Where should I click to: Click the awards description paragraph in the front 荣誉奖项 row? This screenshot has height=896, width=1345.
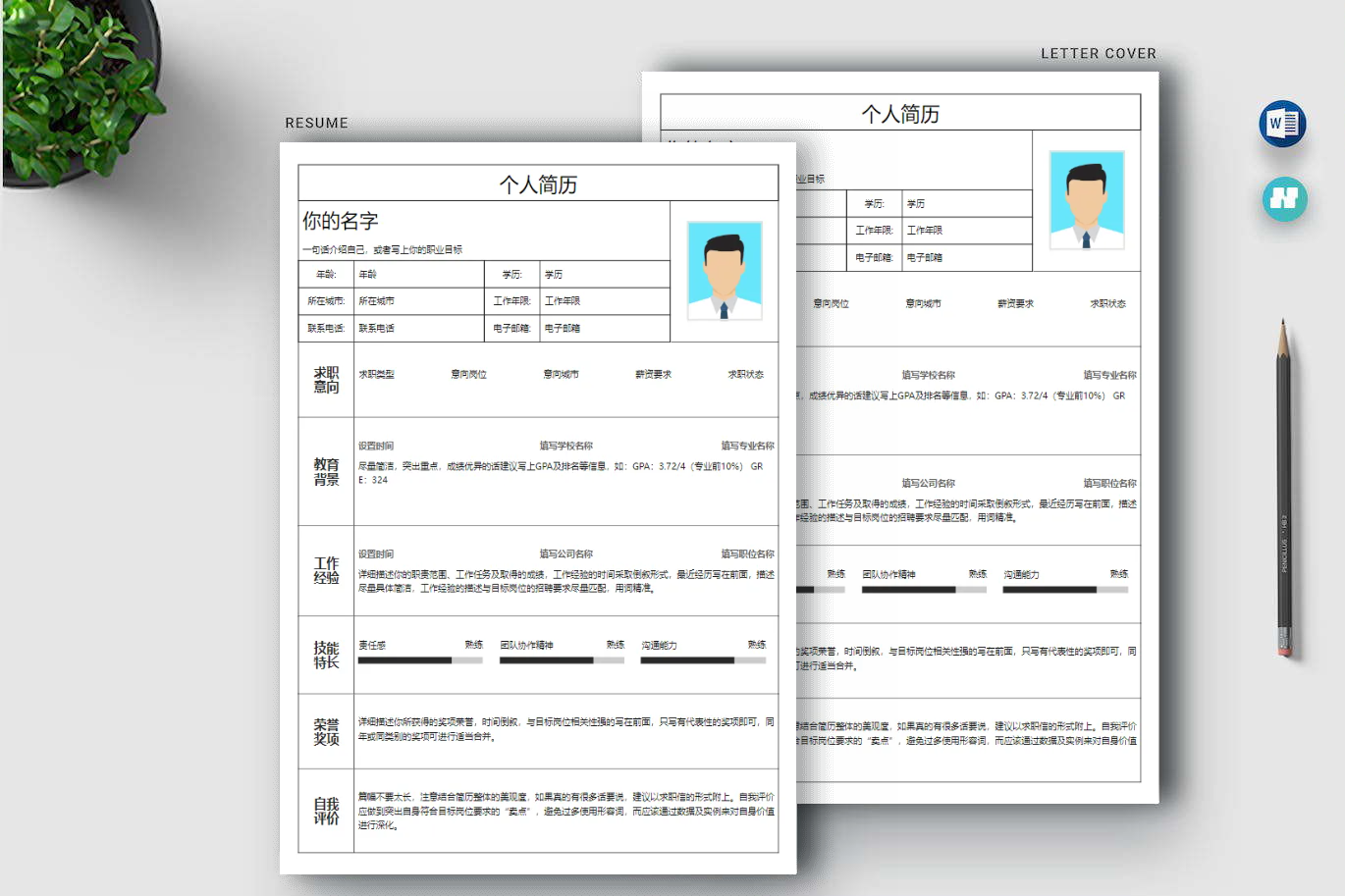point(566,729)
